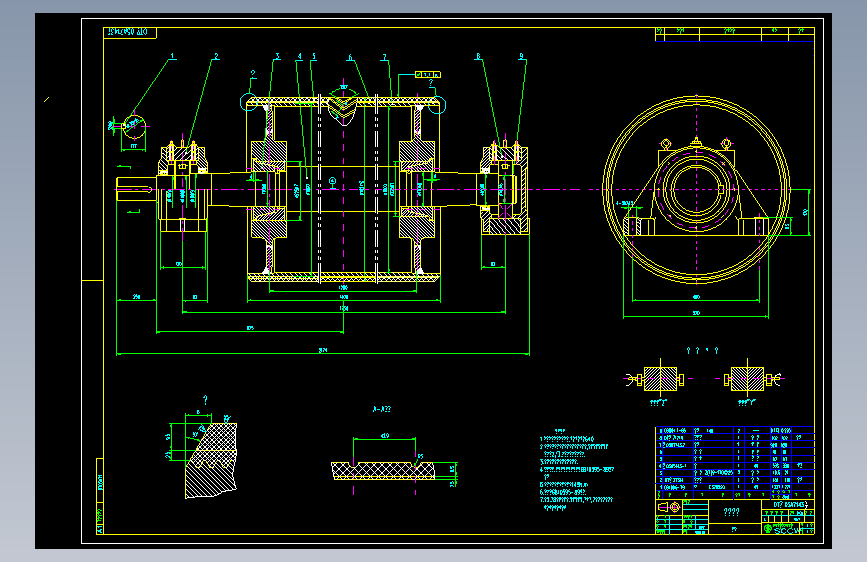Click part callout number 3
Viewport: 867px width, 562px height.
[278, 56]
